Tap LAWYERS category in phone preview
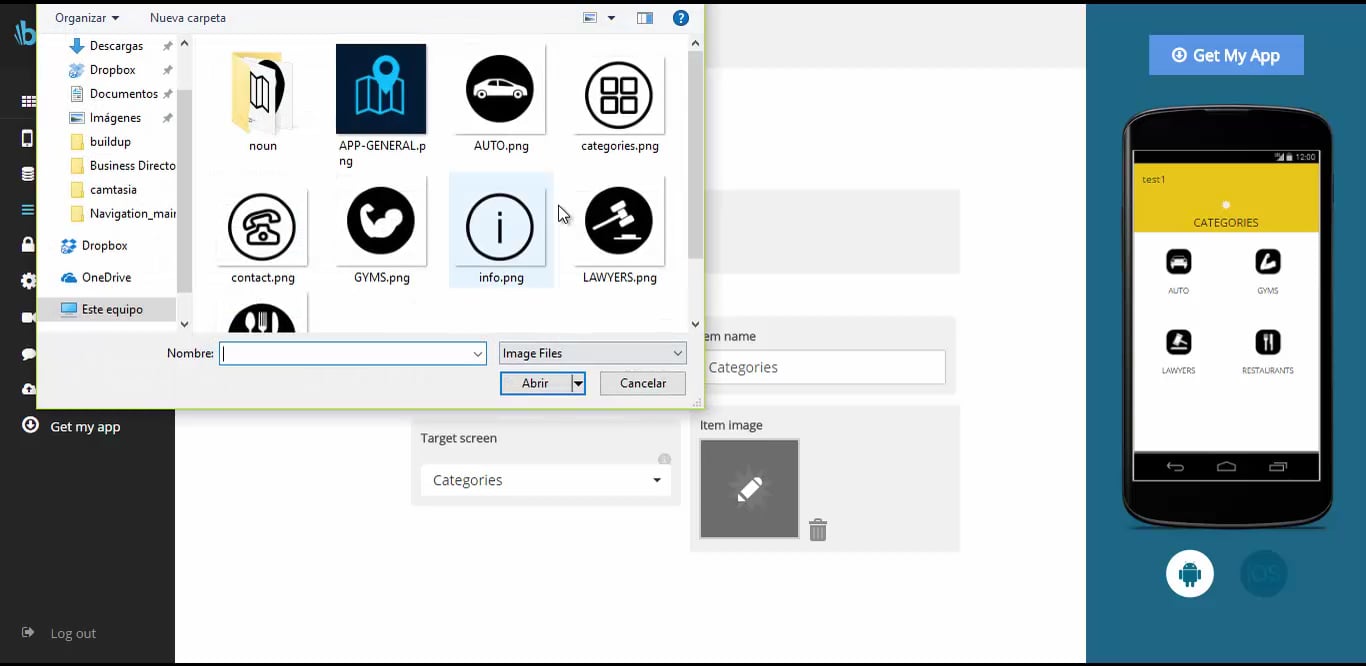This screenshot has height=666, width=1366. click(x=1179, y=352)
